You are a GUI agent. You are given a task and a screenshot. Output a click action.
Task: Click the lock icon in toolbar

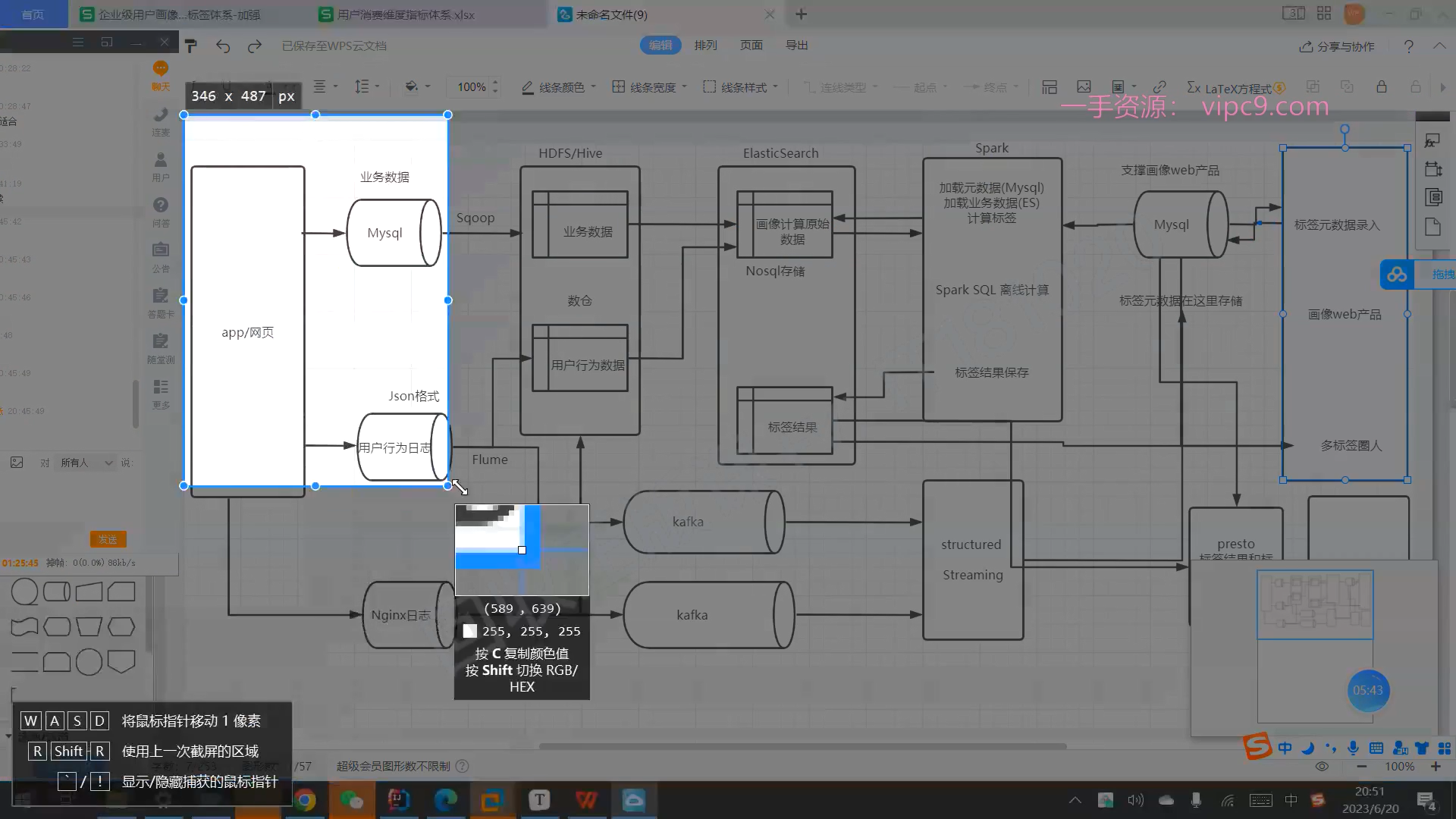pos(1382,87)
